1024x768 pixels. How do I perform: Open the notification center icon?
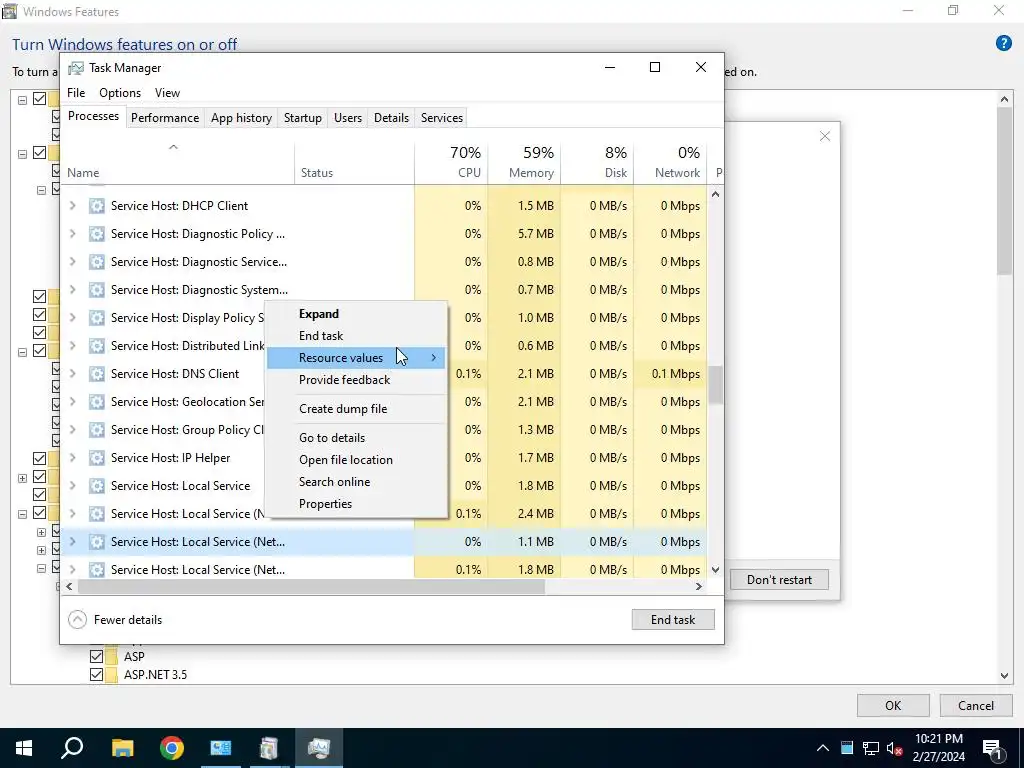991,748
